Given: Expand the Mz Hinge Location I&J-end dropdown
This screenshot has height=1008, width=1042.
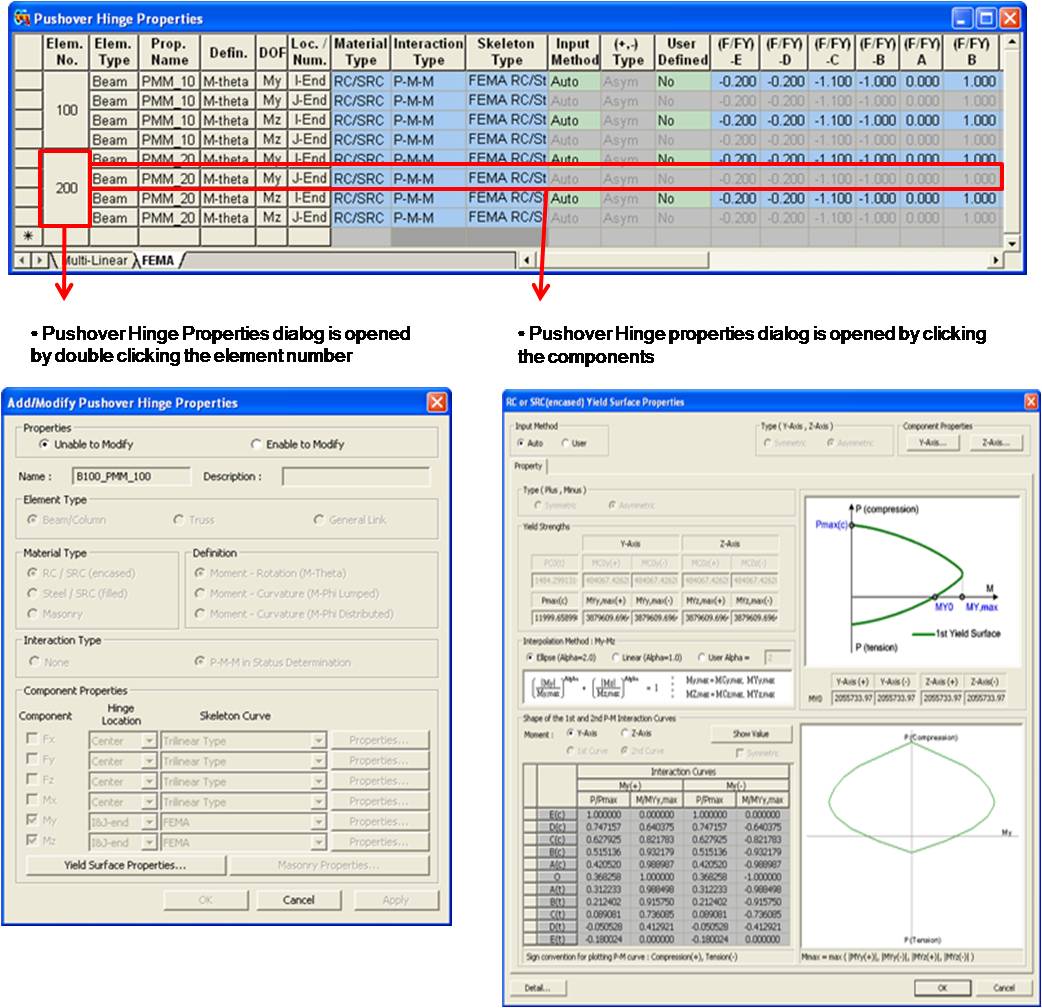Looking at the screenshot, I should (x=149, y=842).
